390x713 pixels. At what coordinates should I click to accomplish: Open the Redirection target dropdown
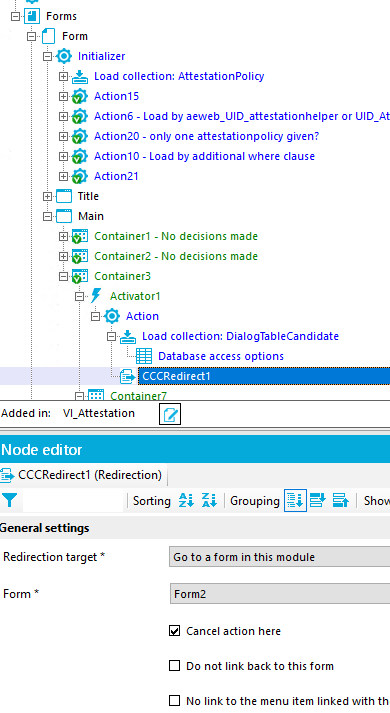[x=280, y=557]
